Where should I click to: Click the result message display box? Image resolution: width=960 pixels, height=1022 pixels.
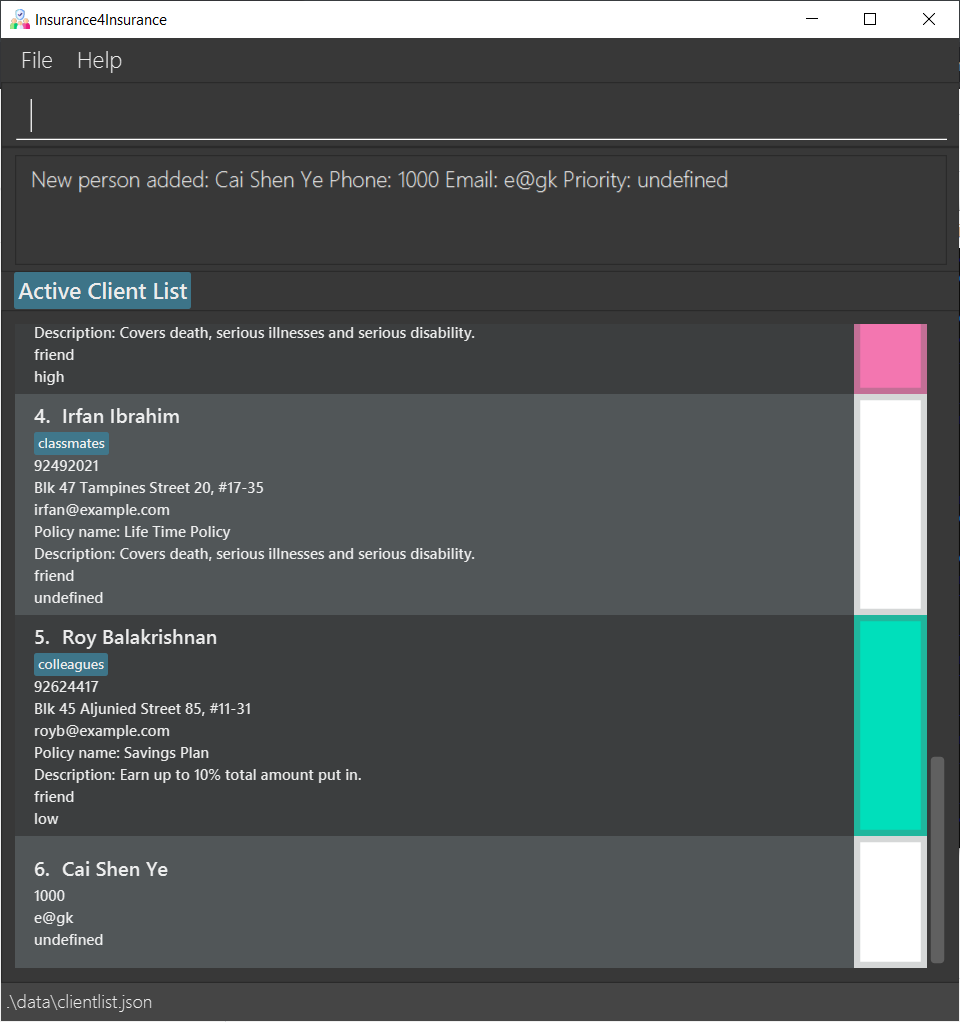[x=481, y=210]
